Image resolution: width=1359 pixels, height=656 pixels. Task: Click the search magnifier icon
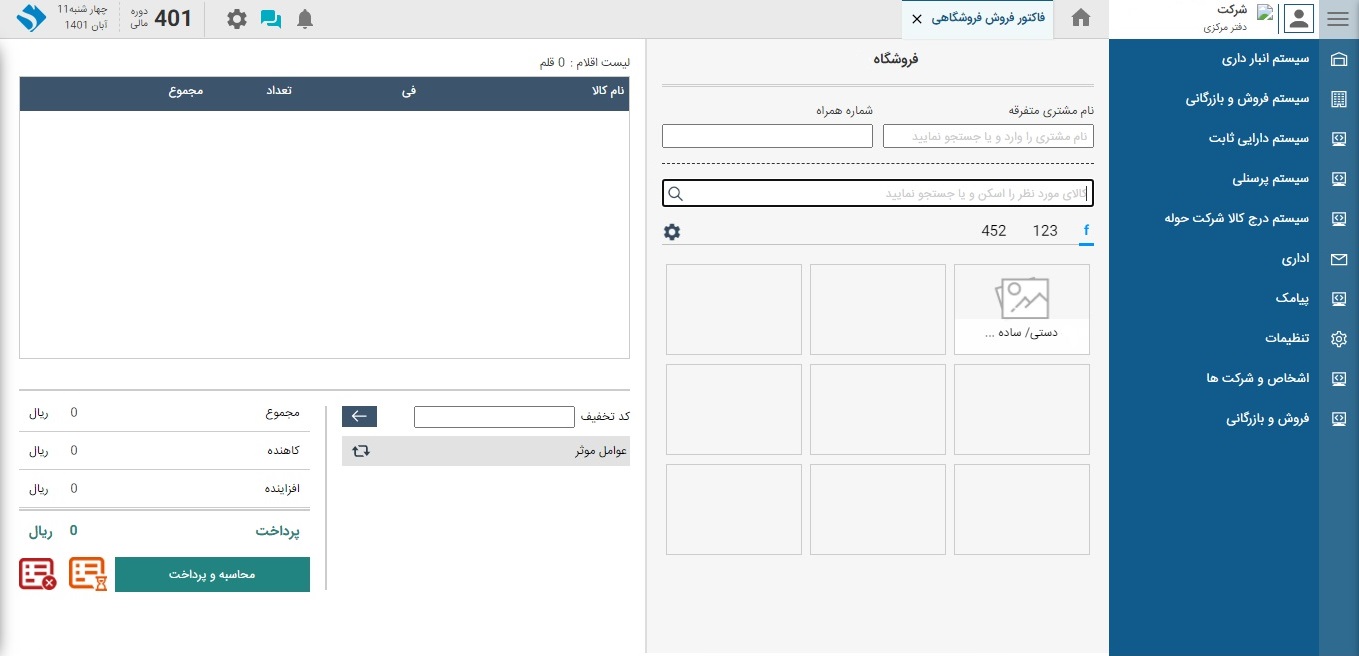click(676, 194)
